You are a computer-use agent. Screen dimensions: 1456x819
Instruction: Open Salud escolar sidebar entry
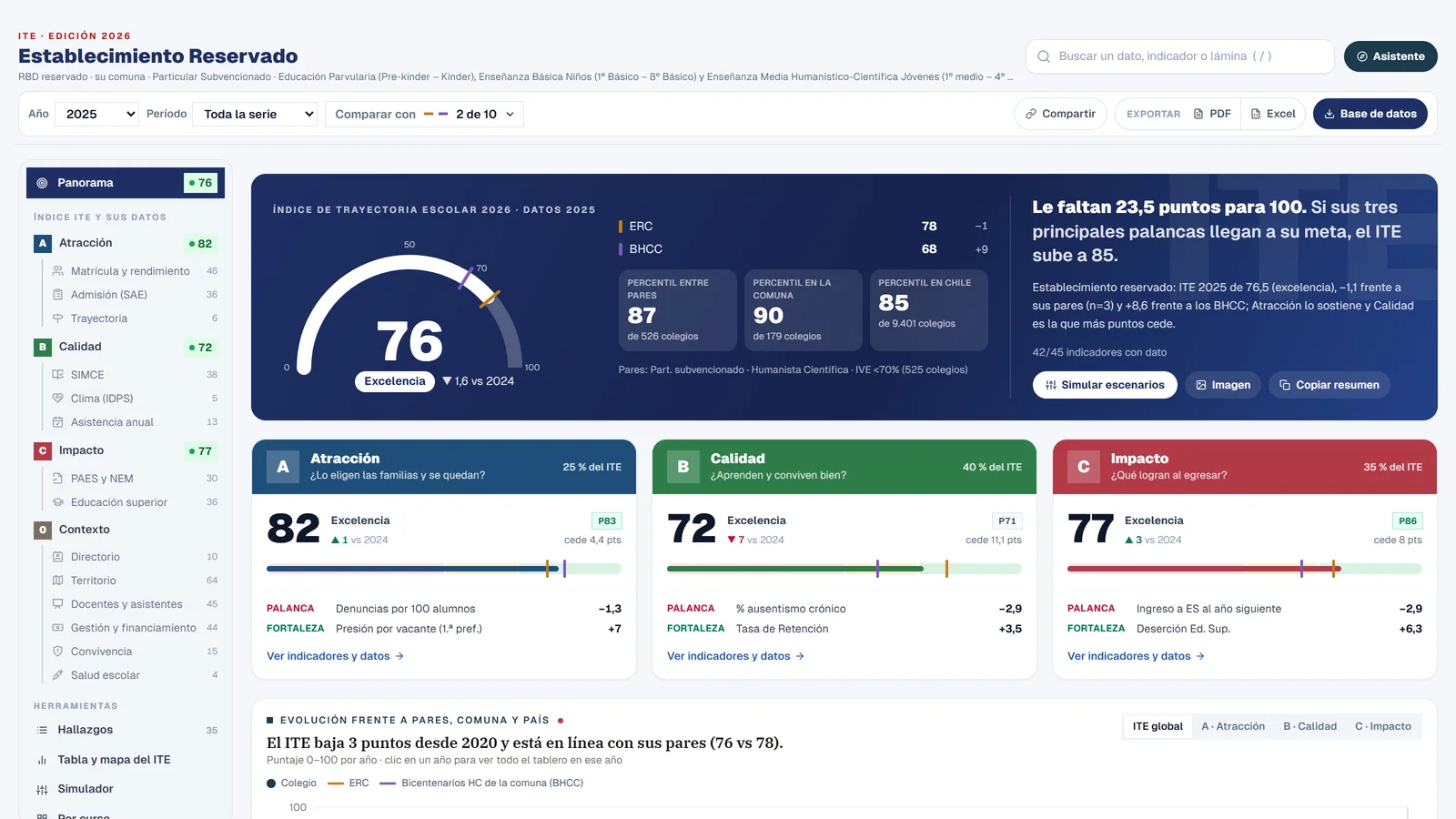coord(134,675)
